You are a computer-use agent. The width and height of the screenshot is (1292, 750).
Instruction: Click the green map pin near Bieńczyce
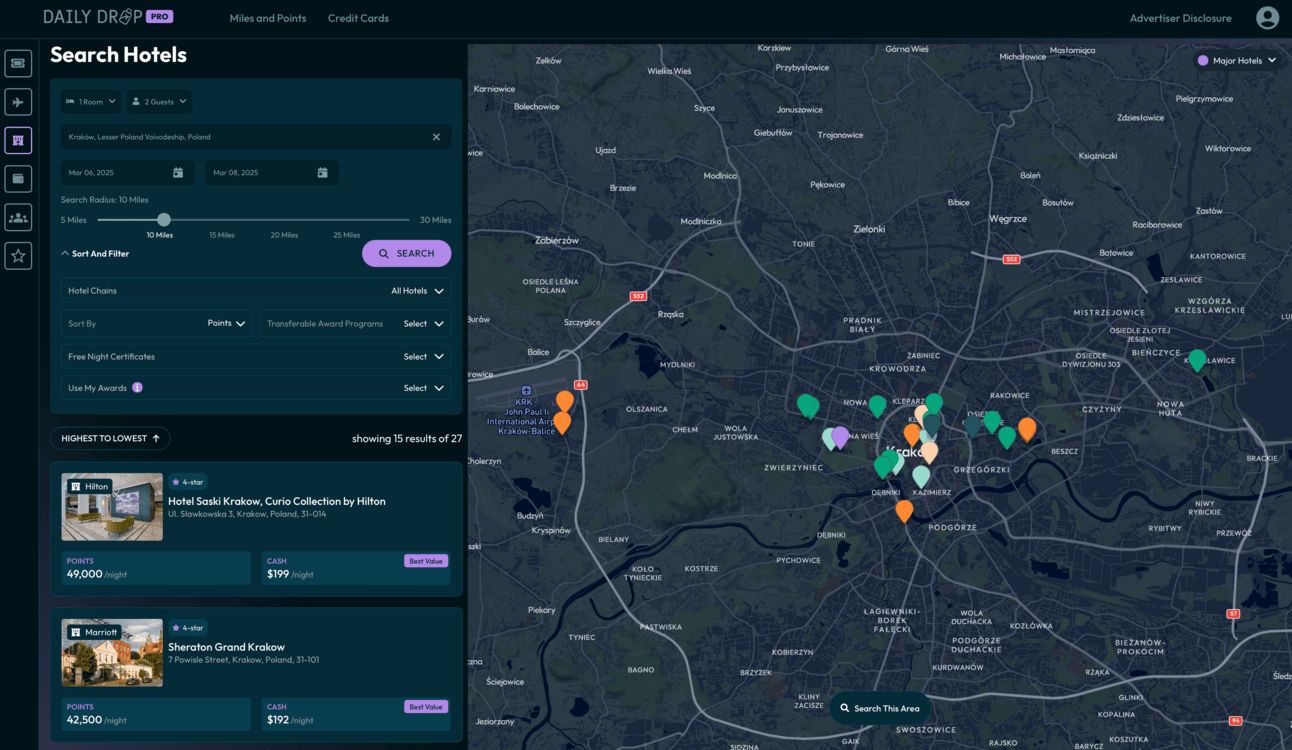pyautogui.click(x=1197, y=360)
